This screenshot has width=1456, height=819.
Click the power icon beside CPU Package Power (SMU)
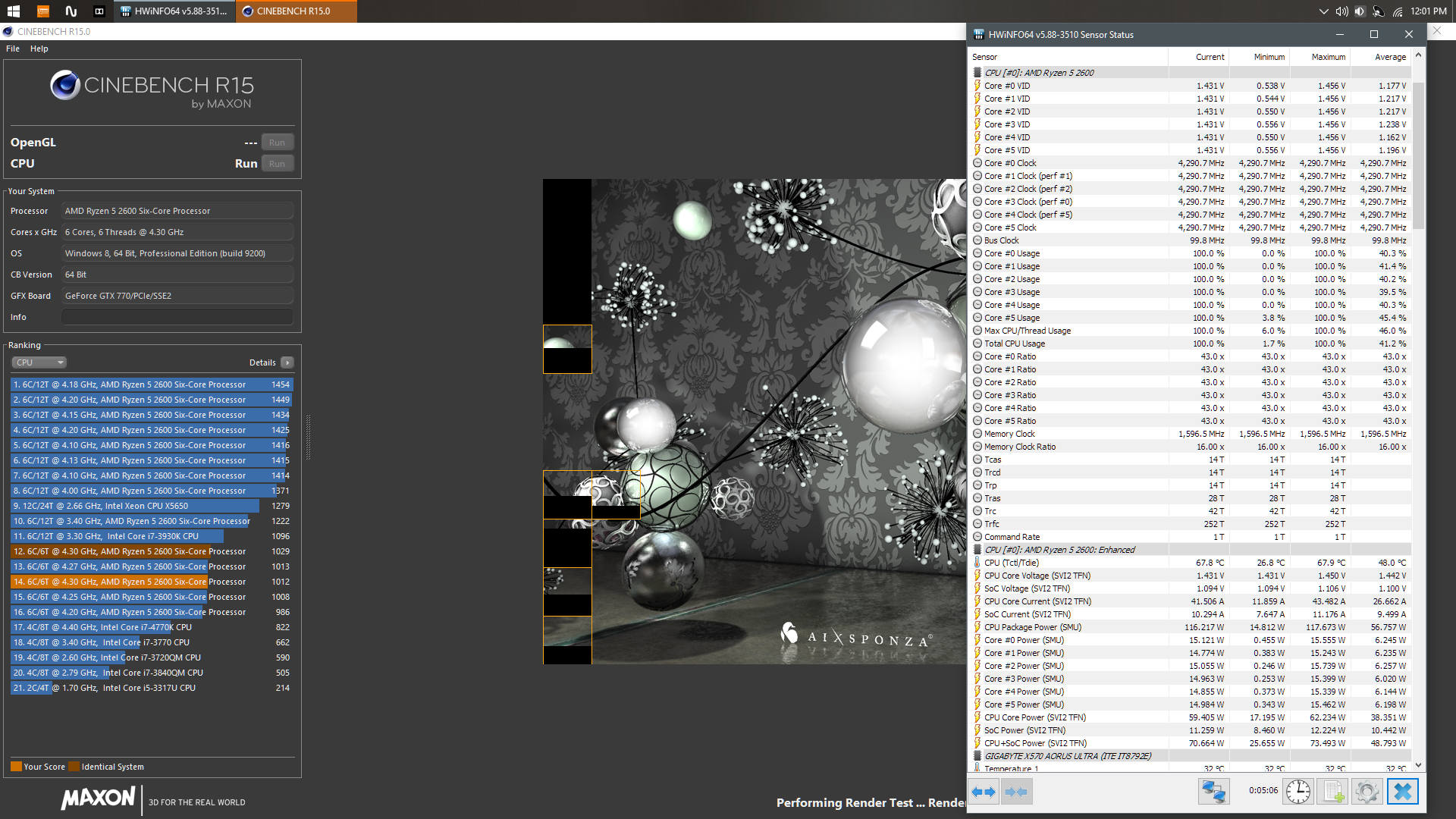pyautogui.click(x=977, y=627)
